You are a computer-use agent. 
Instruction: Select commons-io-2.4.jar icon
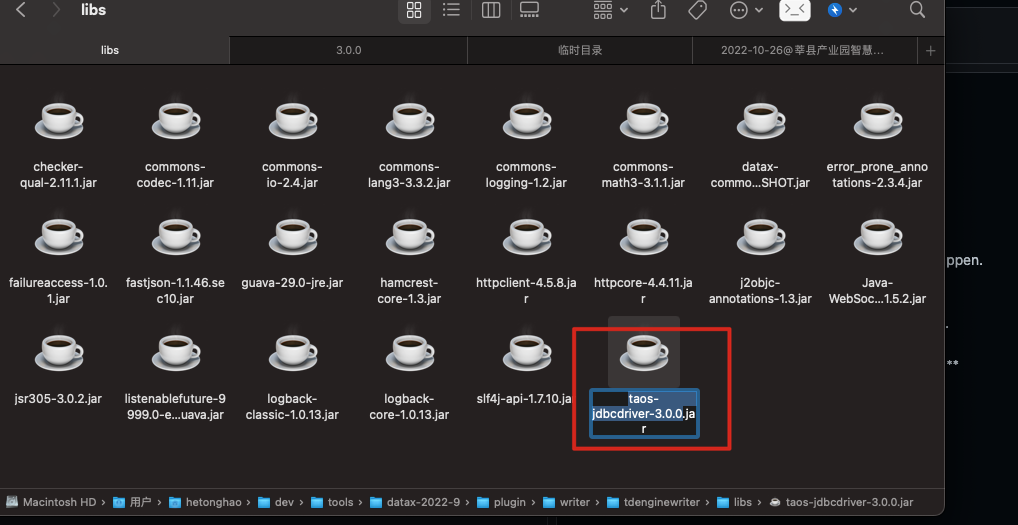pos(292,121)
